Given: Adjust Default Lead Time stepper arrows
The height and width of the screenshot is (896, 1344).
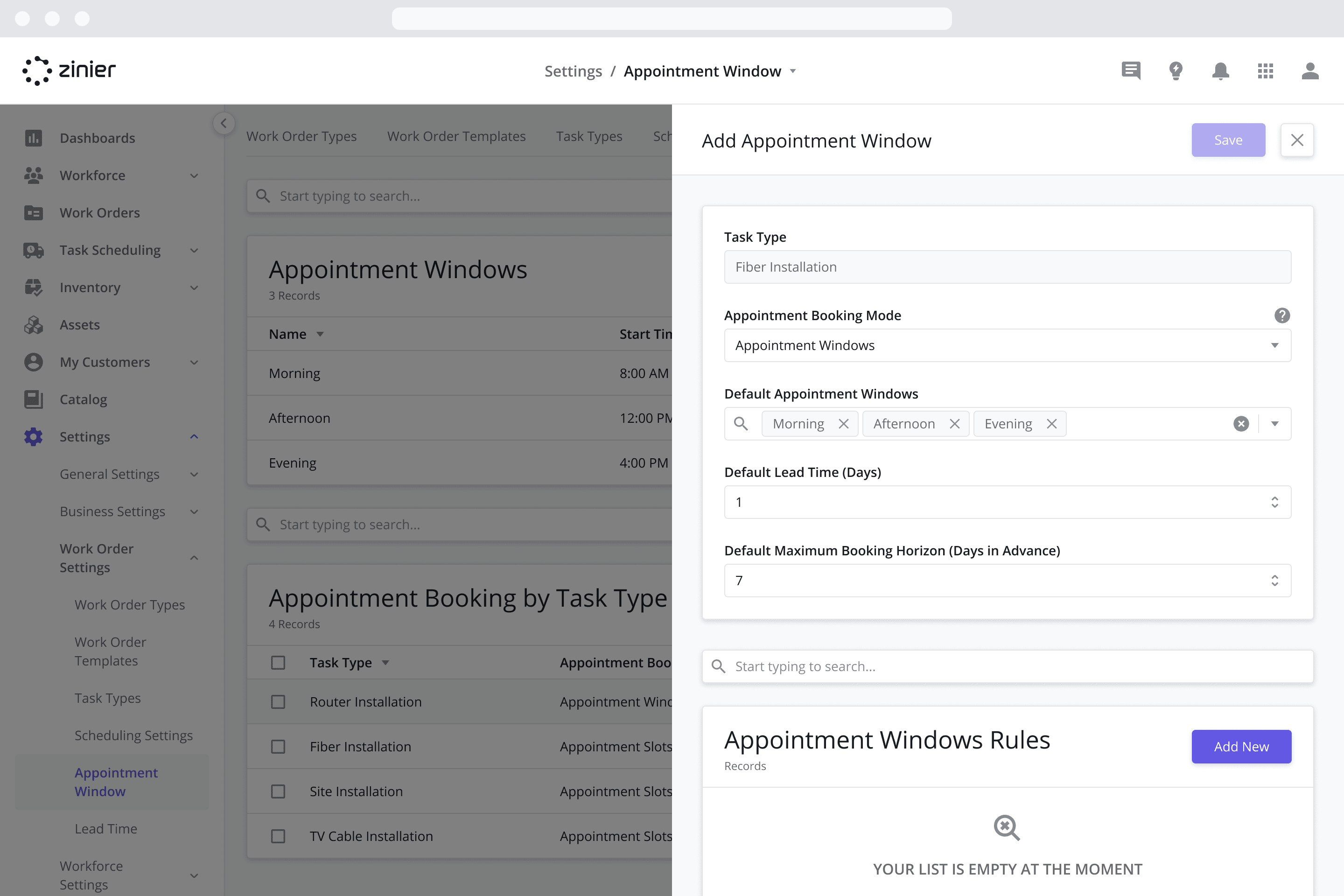Looking at the screenshot, I should point(1275,502).
